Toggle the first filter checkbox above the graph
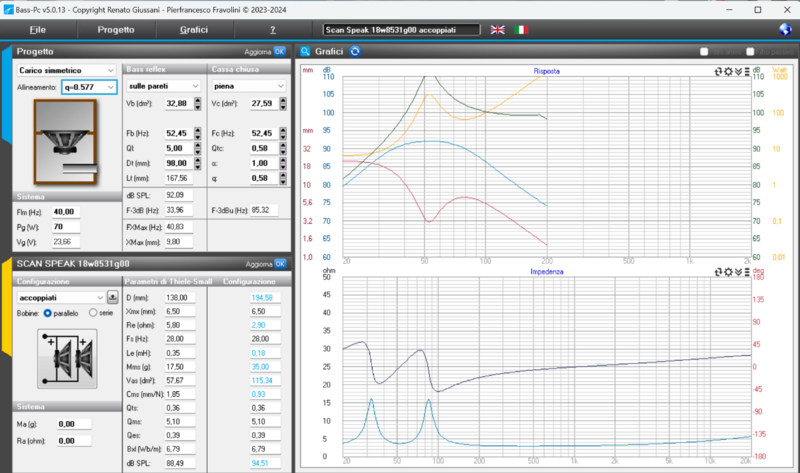The height and width of the screenshot is (473, 800). (705, 51)
